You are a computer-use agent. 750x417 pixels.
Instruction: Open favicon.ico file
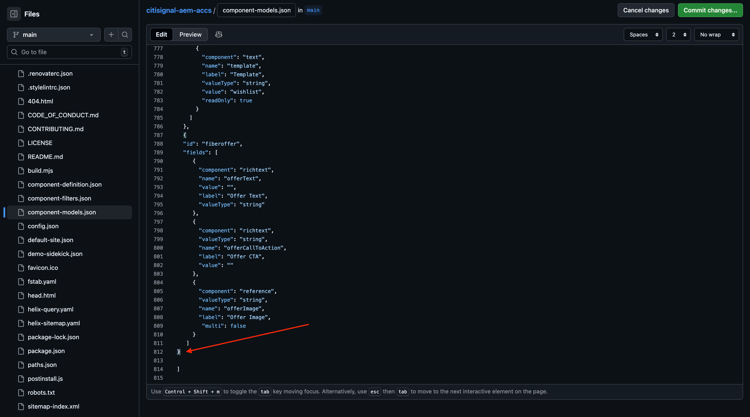tap(43, 268)
